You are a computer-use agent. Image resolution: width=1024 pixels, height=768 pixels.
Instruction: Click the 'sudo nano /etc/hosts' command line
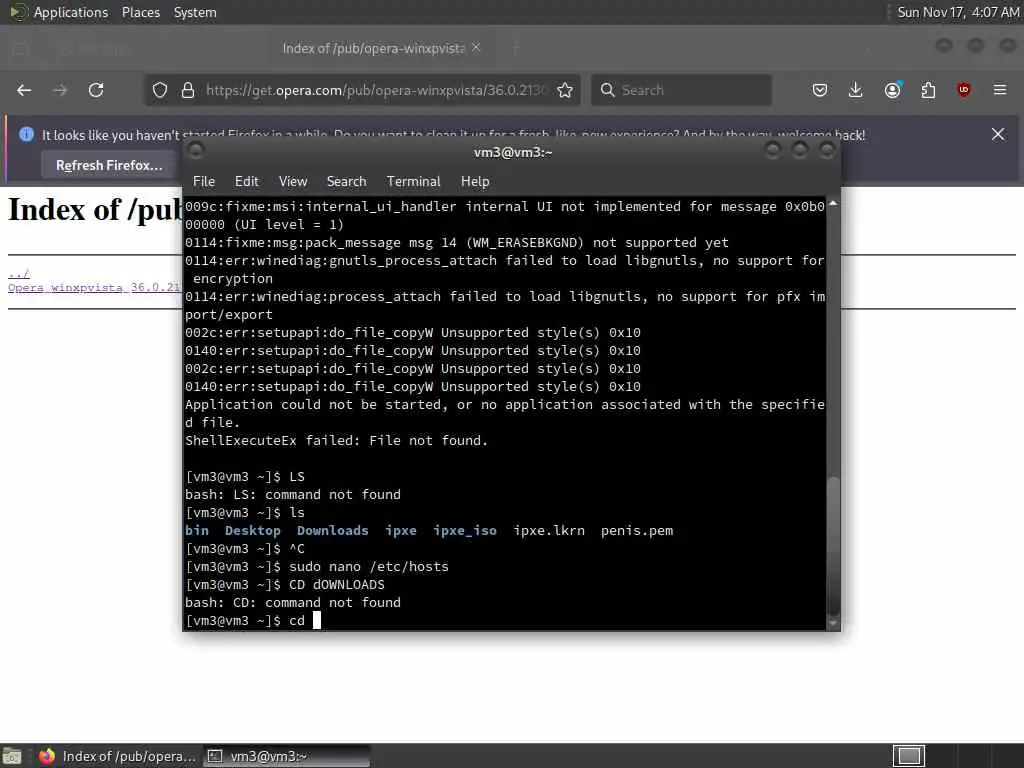click(369, 567)
